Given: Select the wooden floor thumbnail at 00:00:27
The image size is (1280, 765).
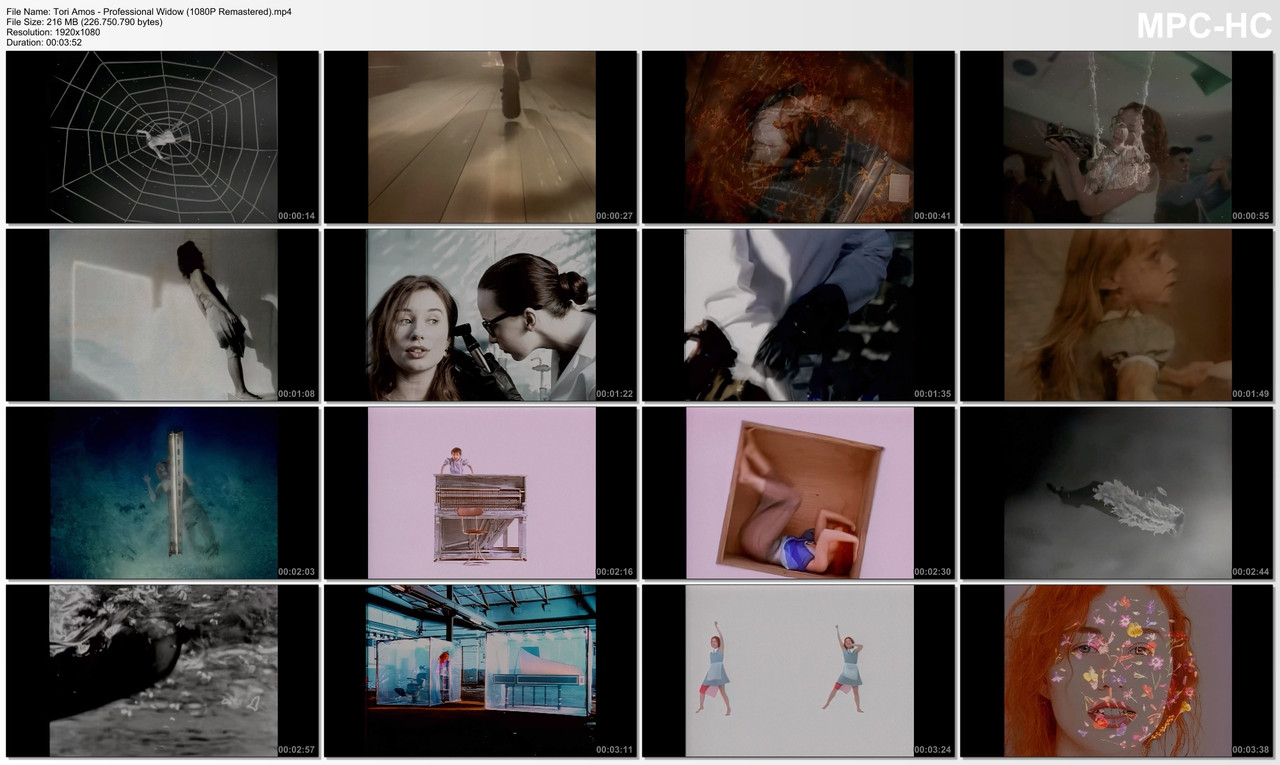Looking at the screenshot, I should click(480, 137).
